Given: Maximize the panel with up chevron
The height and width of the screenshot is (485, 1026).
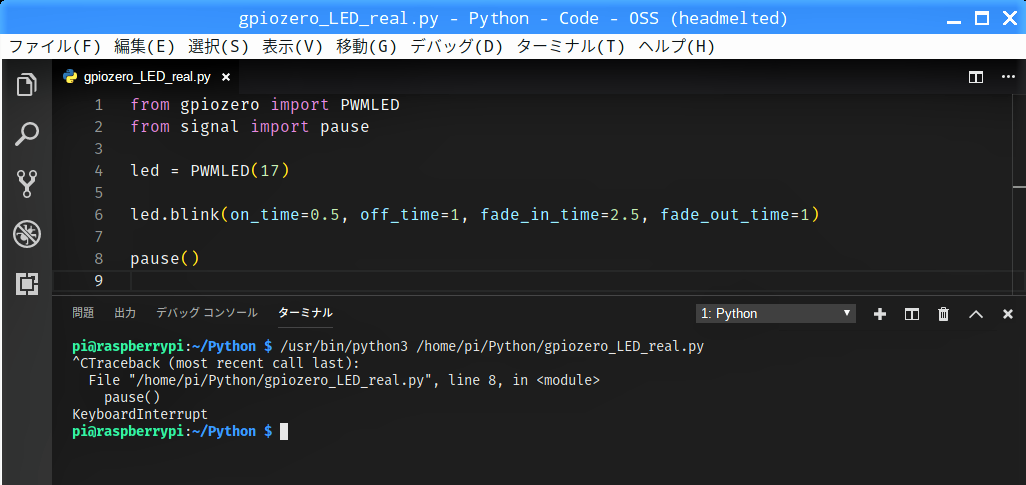Looking at the screenshot, I should [x=976, y=314].
